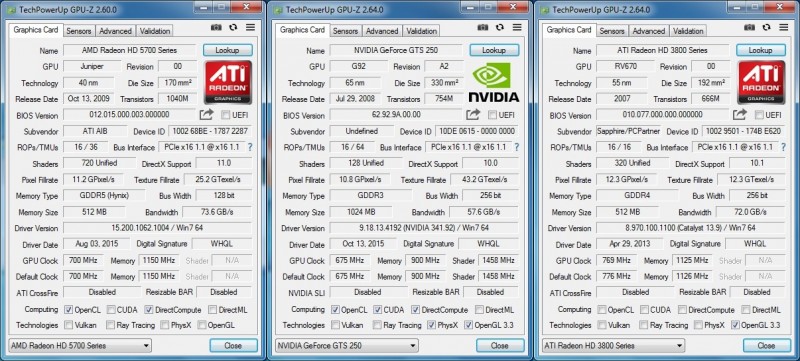The height and width of the screenshot is (361, 800).
Task: Toggle PhysX checkbox in GTS 250 window
Action: (431, 325)
